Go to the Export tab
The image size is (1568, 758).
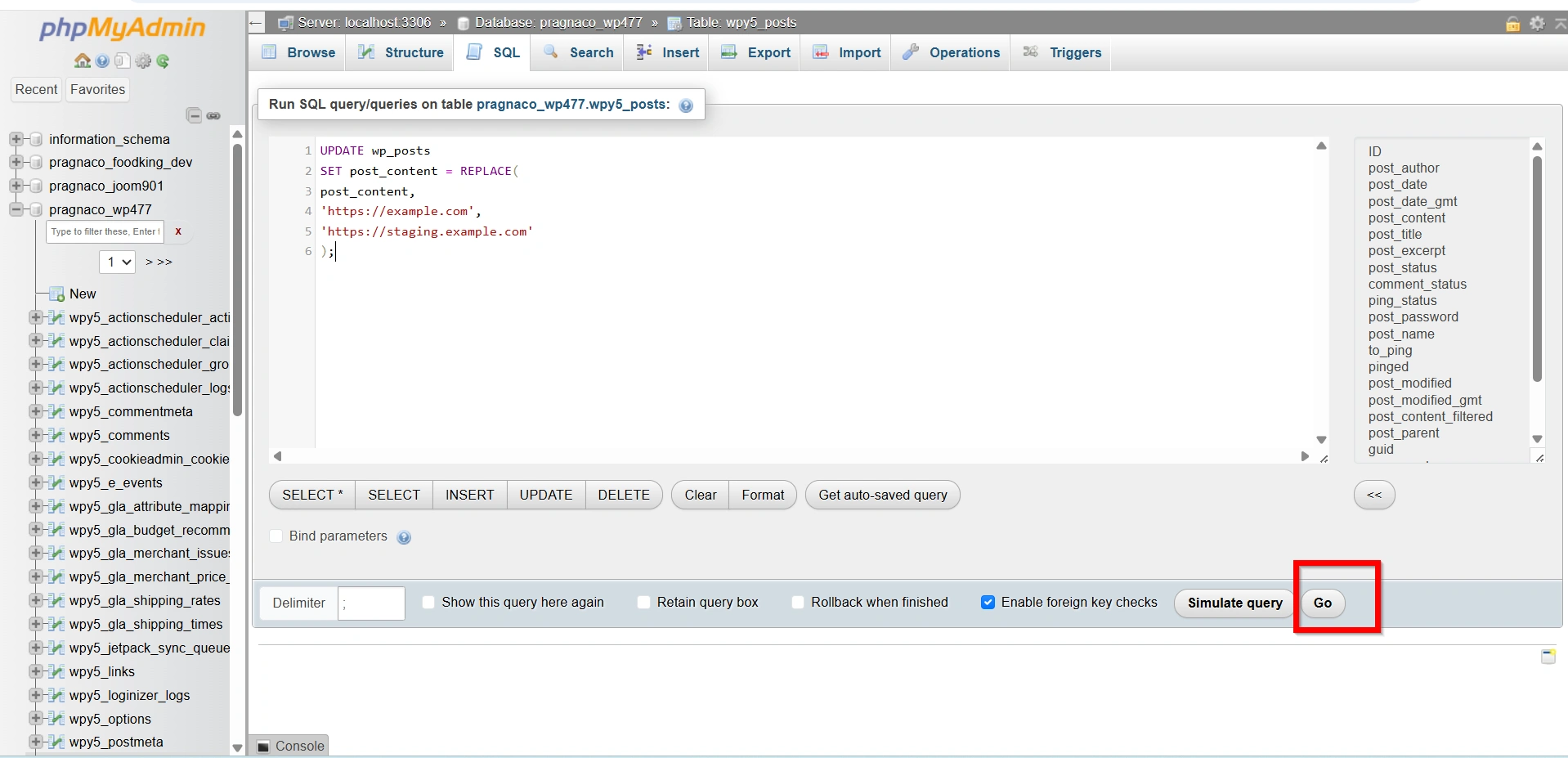pos(755,52)
